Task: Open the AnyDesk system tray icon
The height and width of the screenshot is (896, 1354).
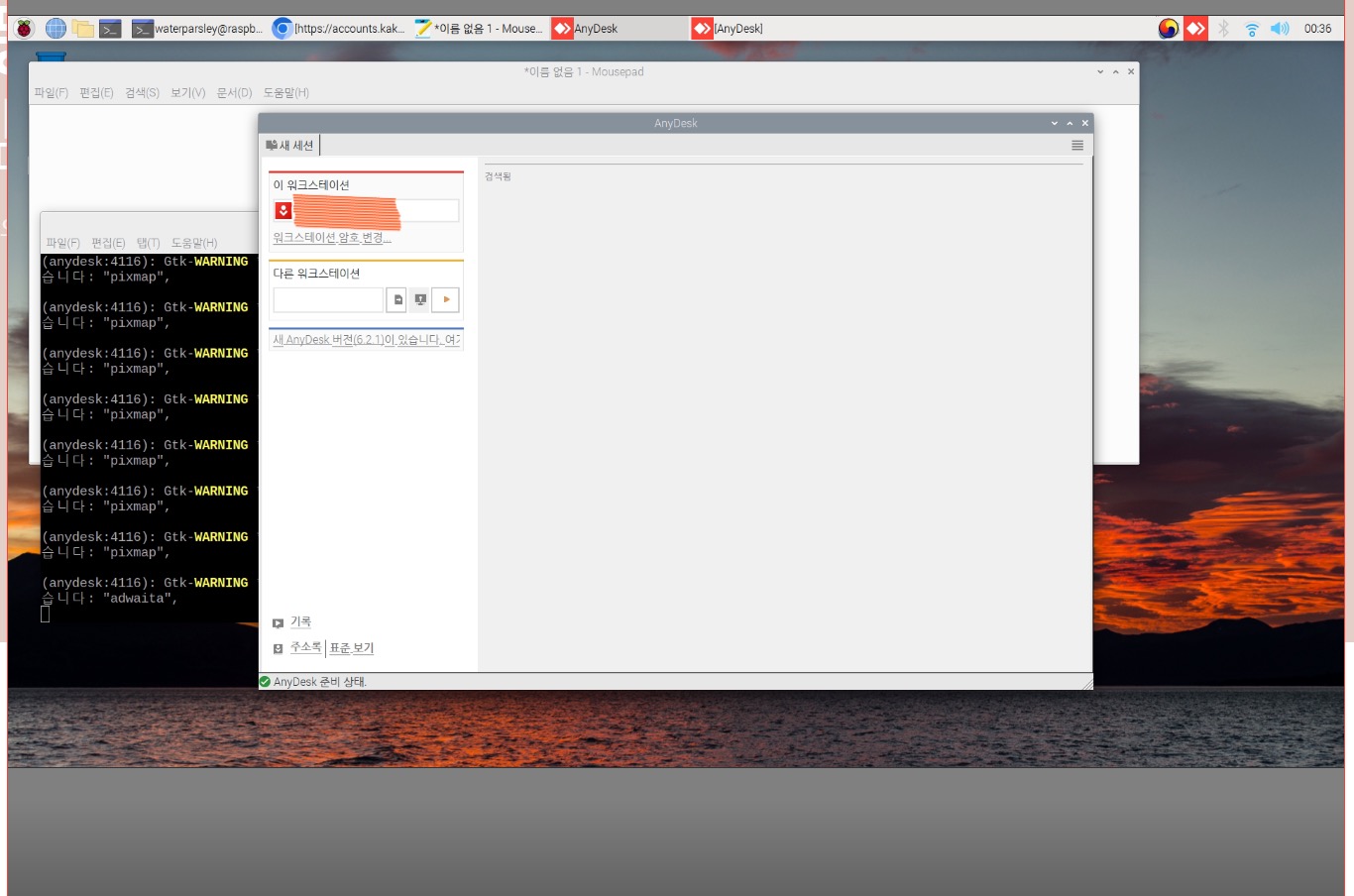Action: click(1195, 29)
